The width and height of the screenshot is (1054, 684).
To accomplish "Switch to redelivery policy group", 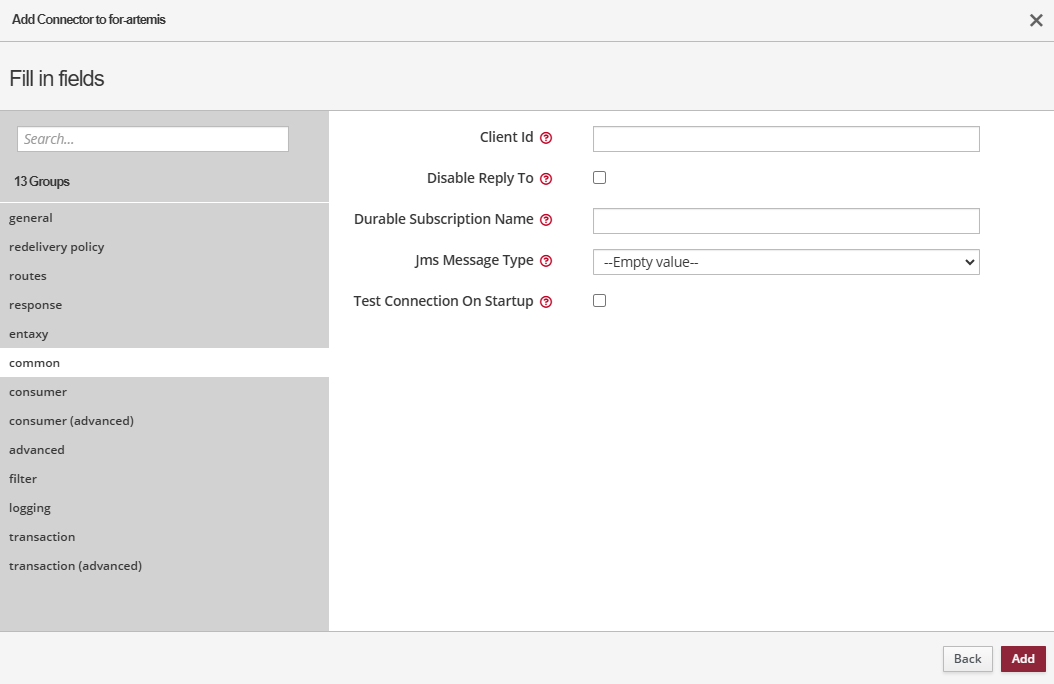I will pyautogui.click(x=57, y=247).
